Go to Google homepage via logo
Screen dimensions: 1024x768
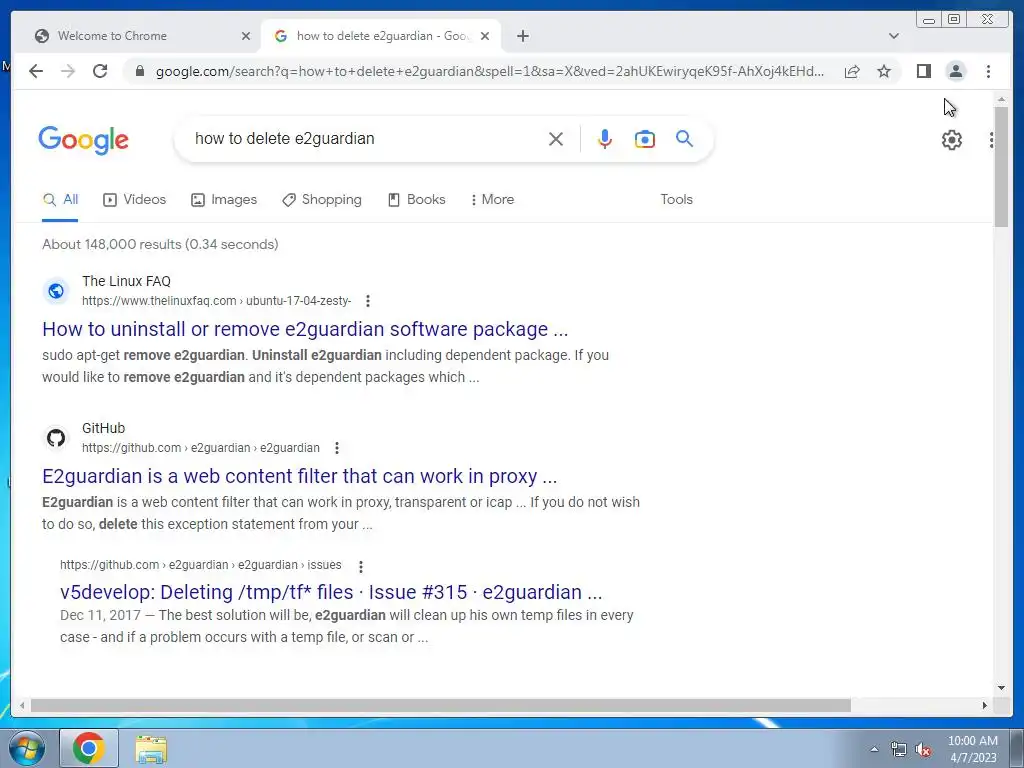[84, 140]
